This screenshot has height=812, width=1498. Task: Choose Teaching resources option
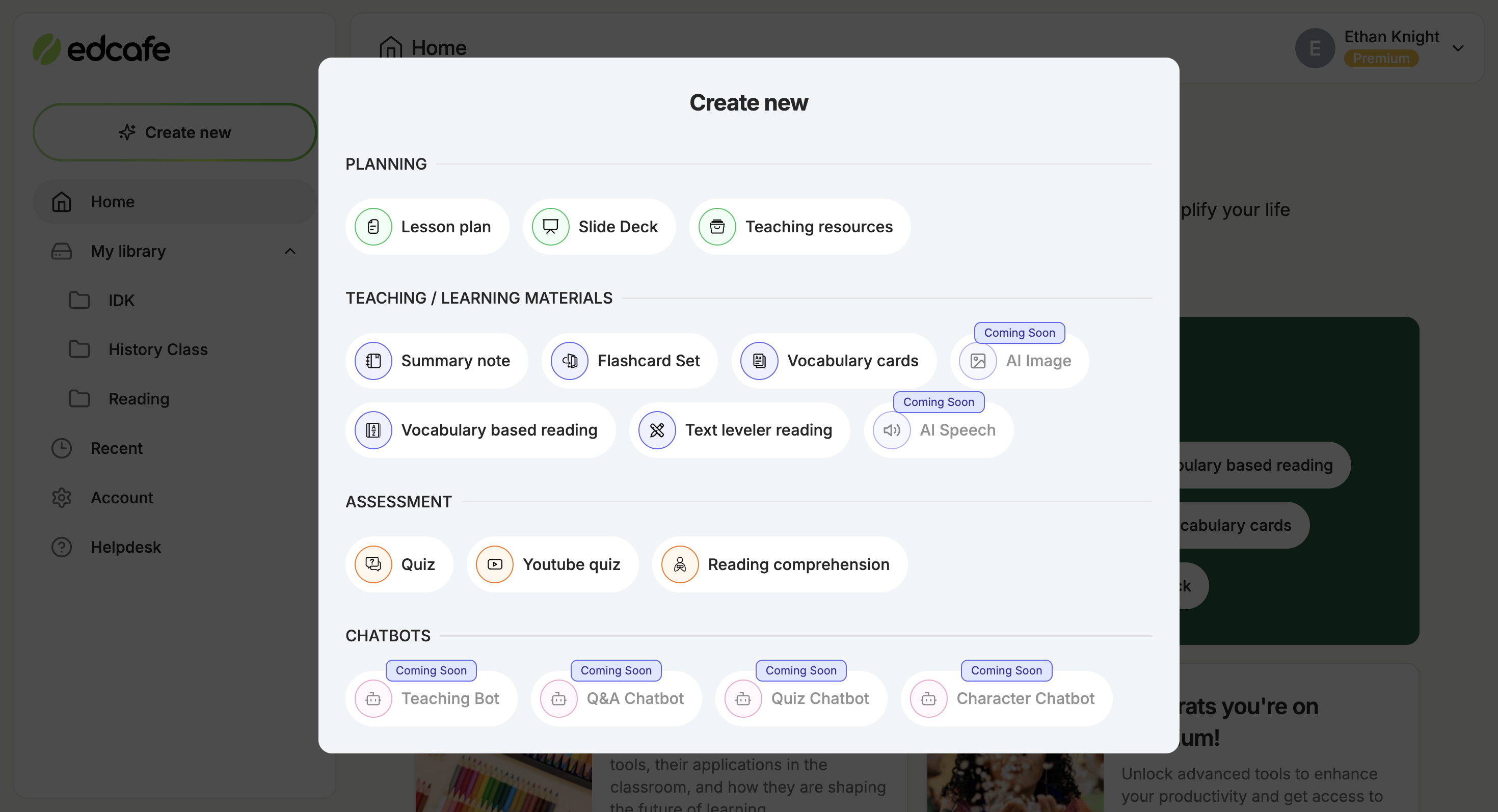[x=799, y=227]
